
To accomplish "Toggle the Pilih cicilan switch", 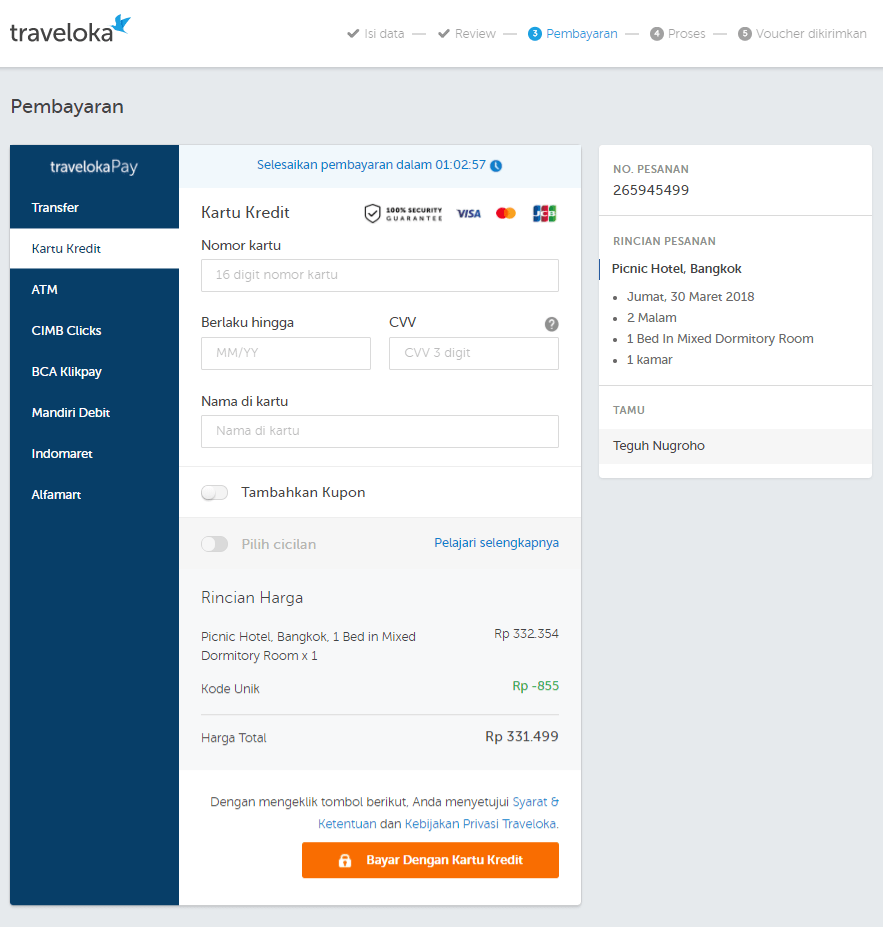I will 215,544.
